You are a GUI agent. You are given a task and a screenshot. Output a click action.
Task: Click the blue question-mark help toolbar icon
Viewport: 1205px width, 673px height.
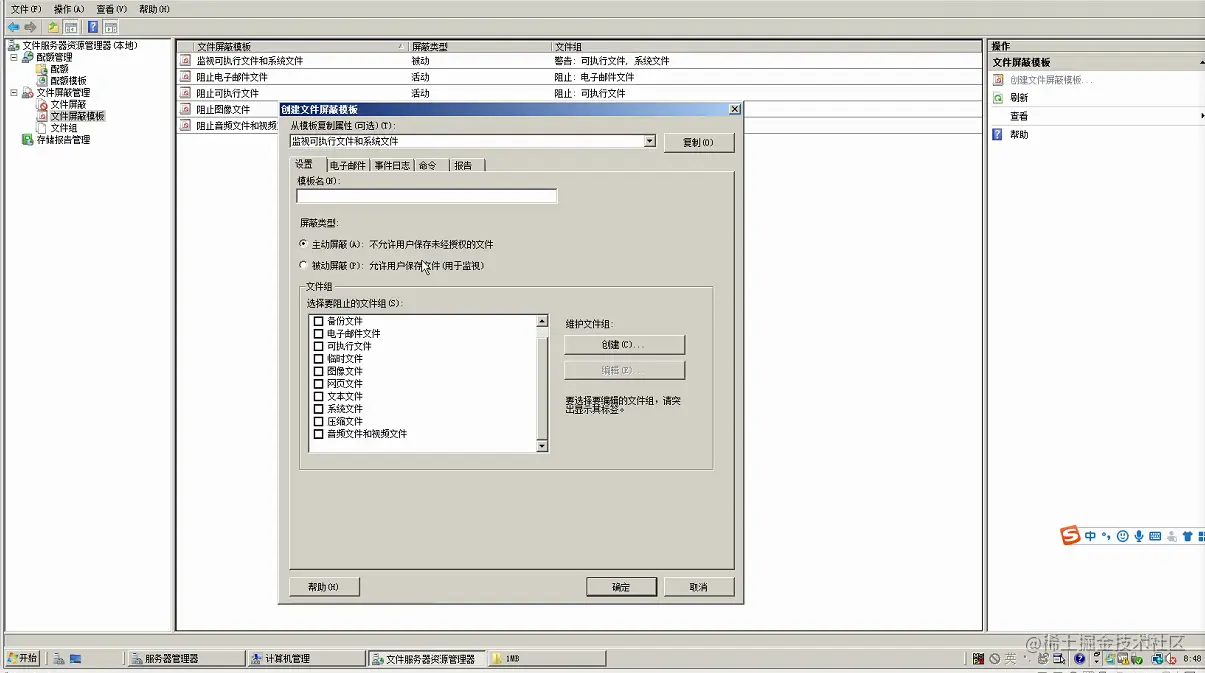point(93,27)
